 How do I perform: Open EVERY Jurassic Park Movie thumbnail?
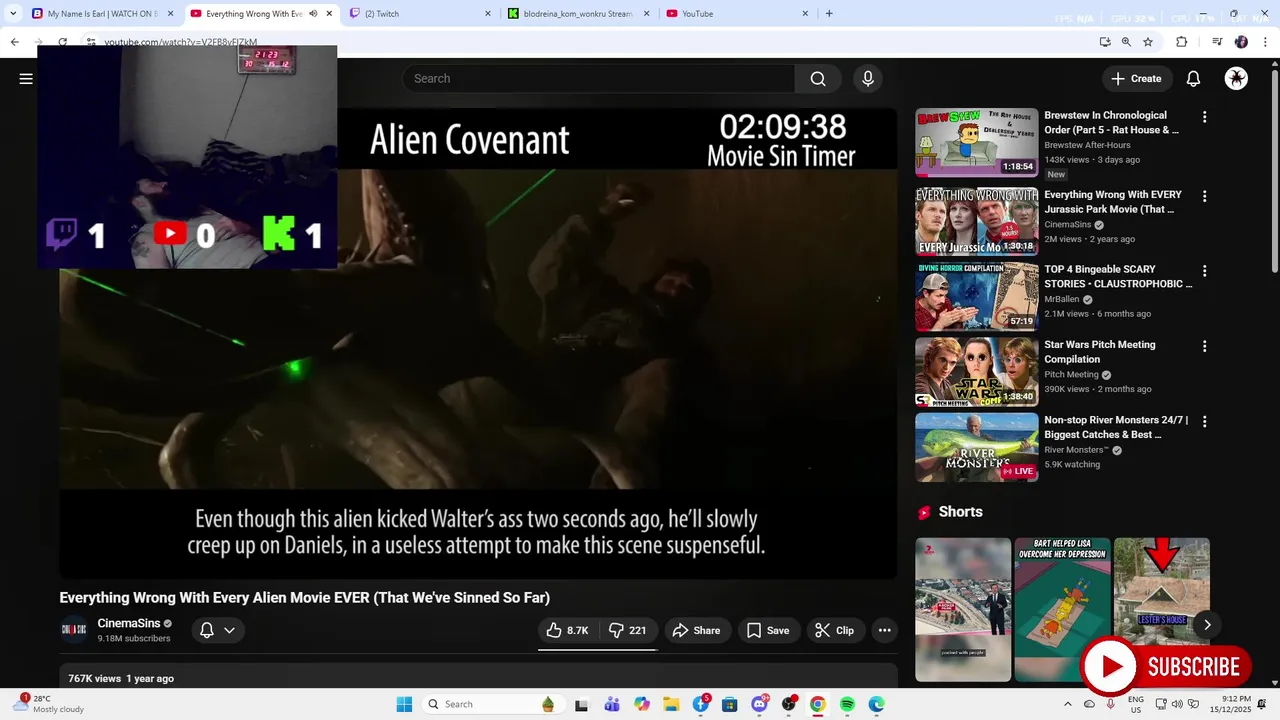(x=977, y=221)
